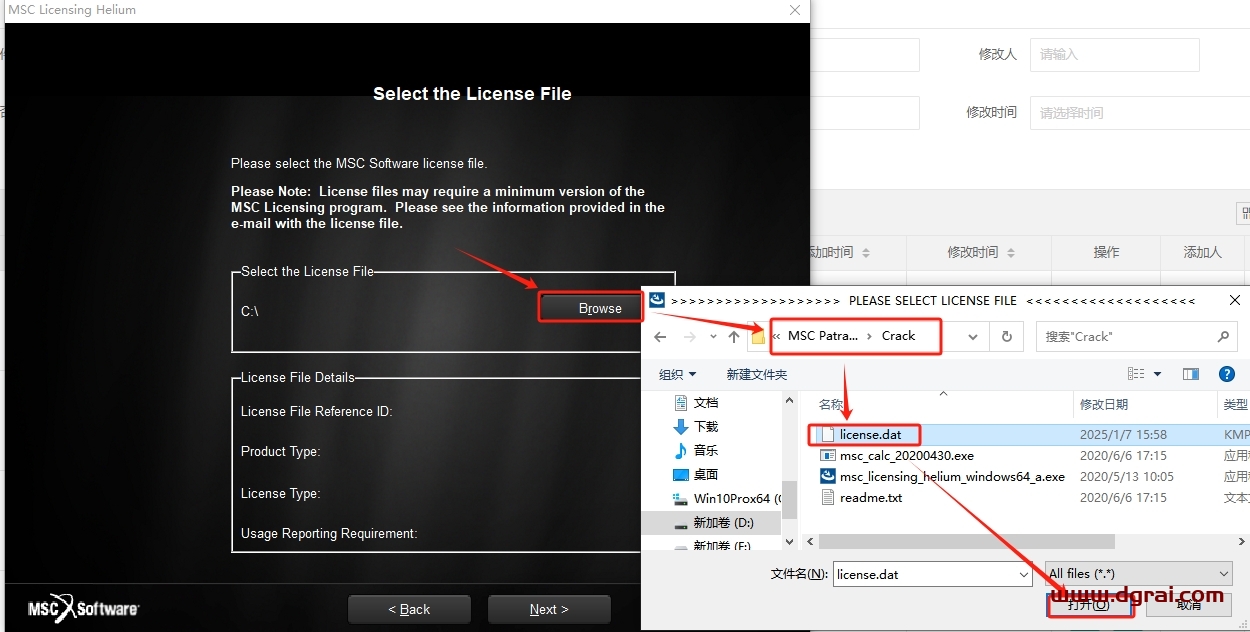
Task: Click the search magnifier icon
Action: coord(1222,337)
